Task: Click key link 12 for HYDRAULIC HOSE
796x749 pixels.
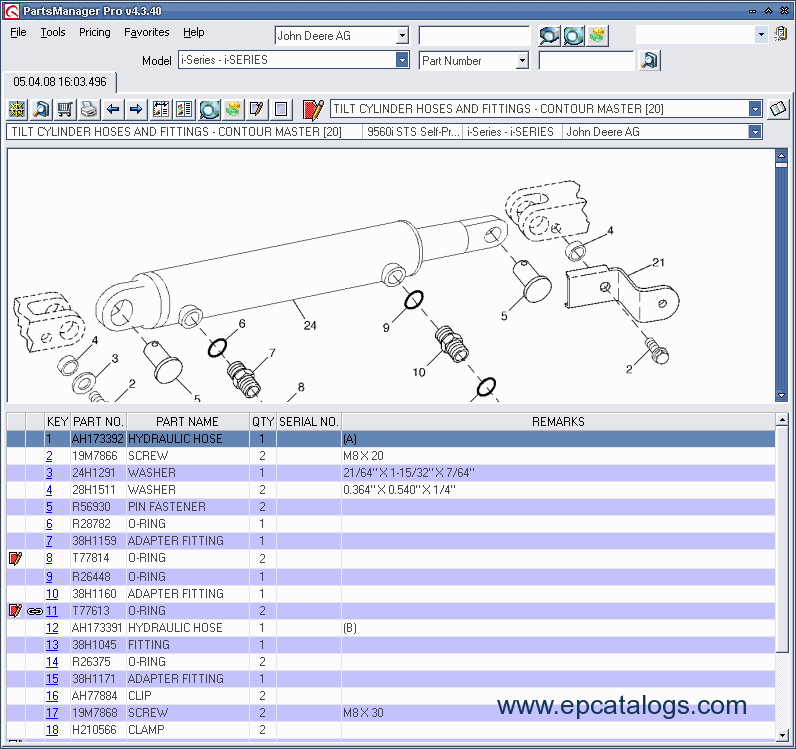Action: (52, 628)
